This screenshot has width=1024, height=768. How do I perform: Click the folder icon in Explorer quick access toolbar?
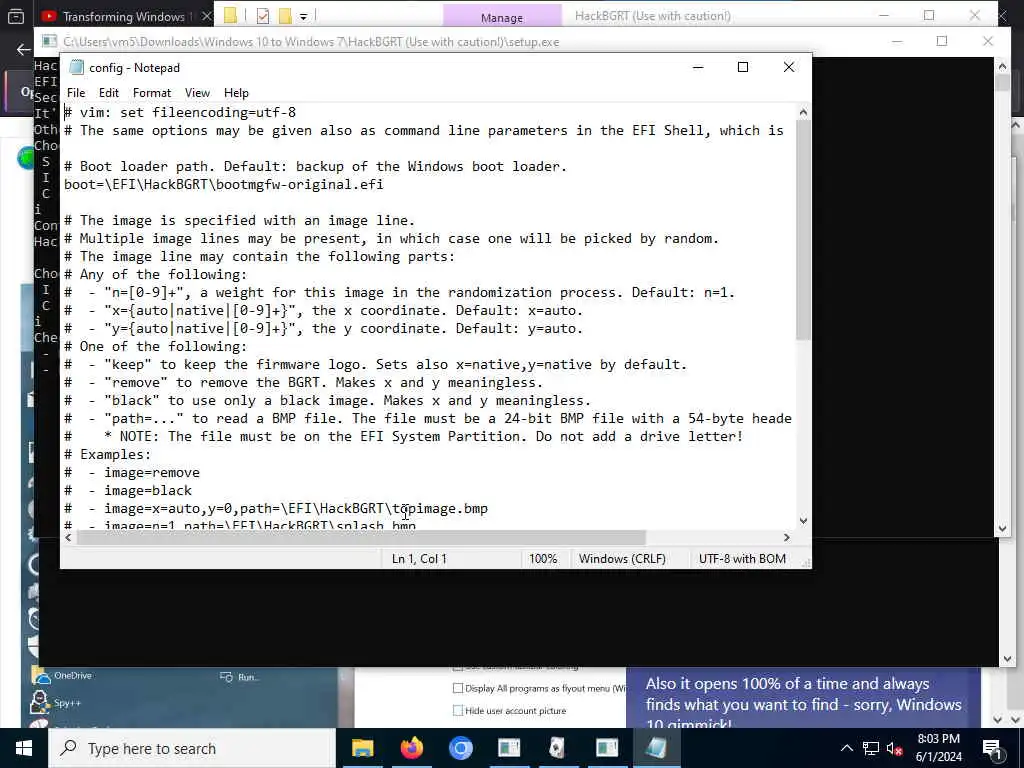[230, 16]
